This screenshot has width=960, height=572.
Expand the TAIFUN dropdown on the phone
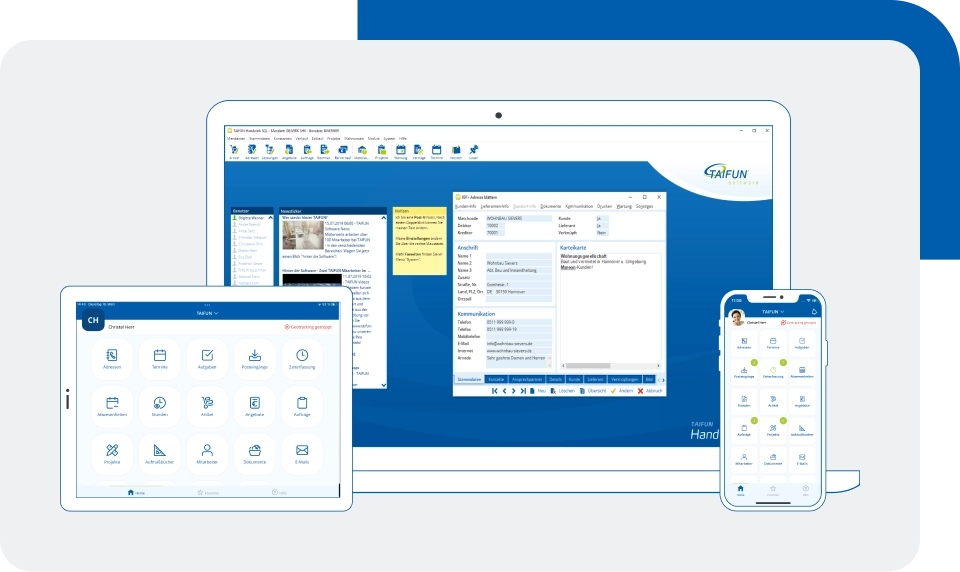point(773,311)
